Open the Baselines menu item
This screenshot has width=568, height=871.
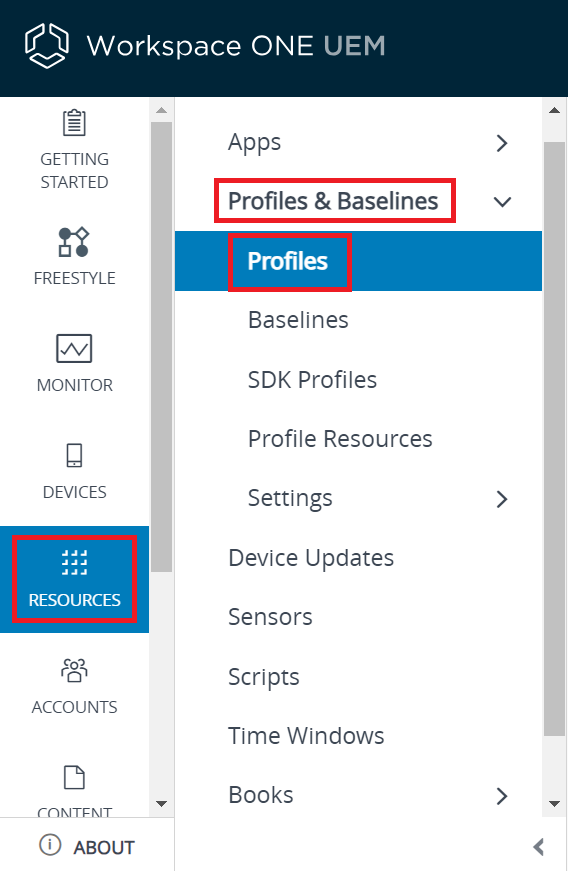pyautogui.click(x=298, y=320)
